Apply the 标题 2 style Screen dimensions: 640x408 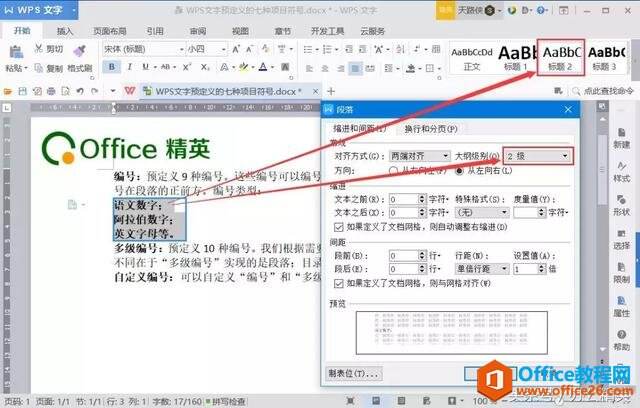pos(561,58)
